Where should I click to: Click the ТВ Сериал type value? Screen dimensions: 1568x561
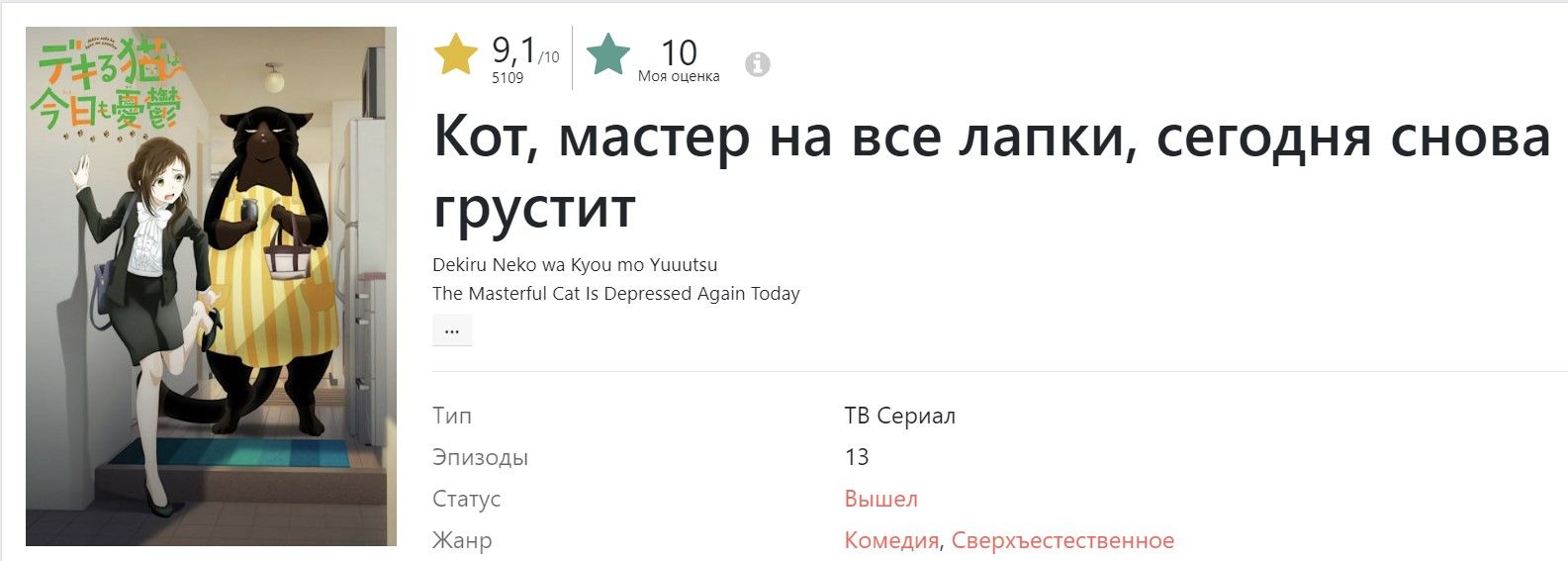[899, 416]
